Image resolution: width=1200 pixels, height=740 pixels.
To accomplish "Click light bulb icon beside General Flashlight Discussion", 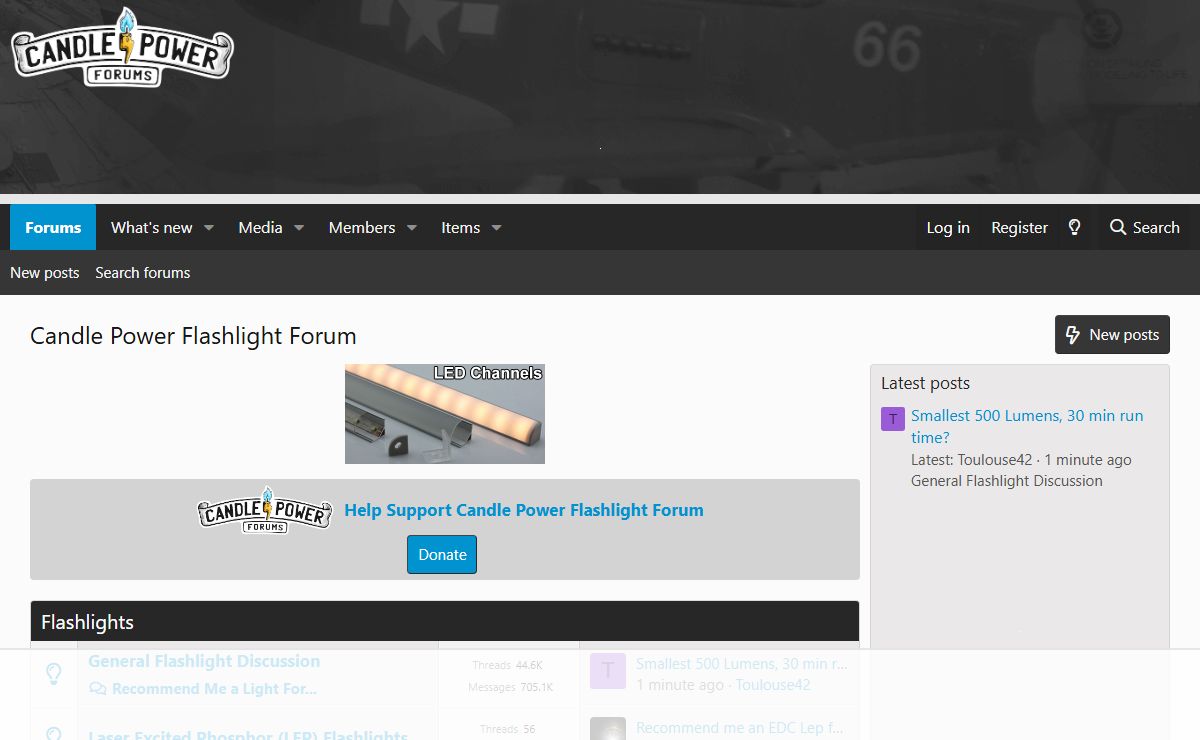I will click(54, 674).
